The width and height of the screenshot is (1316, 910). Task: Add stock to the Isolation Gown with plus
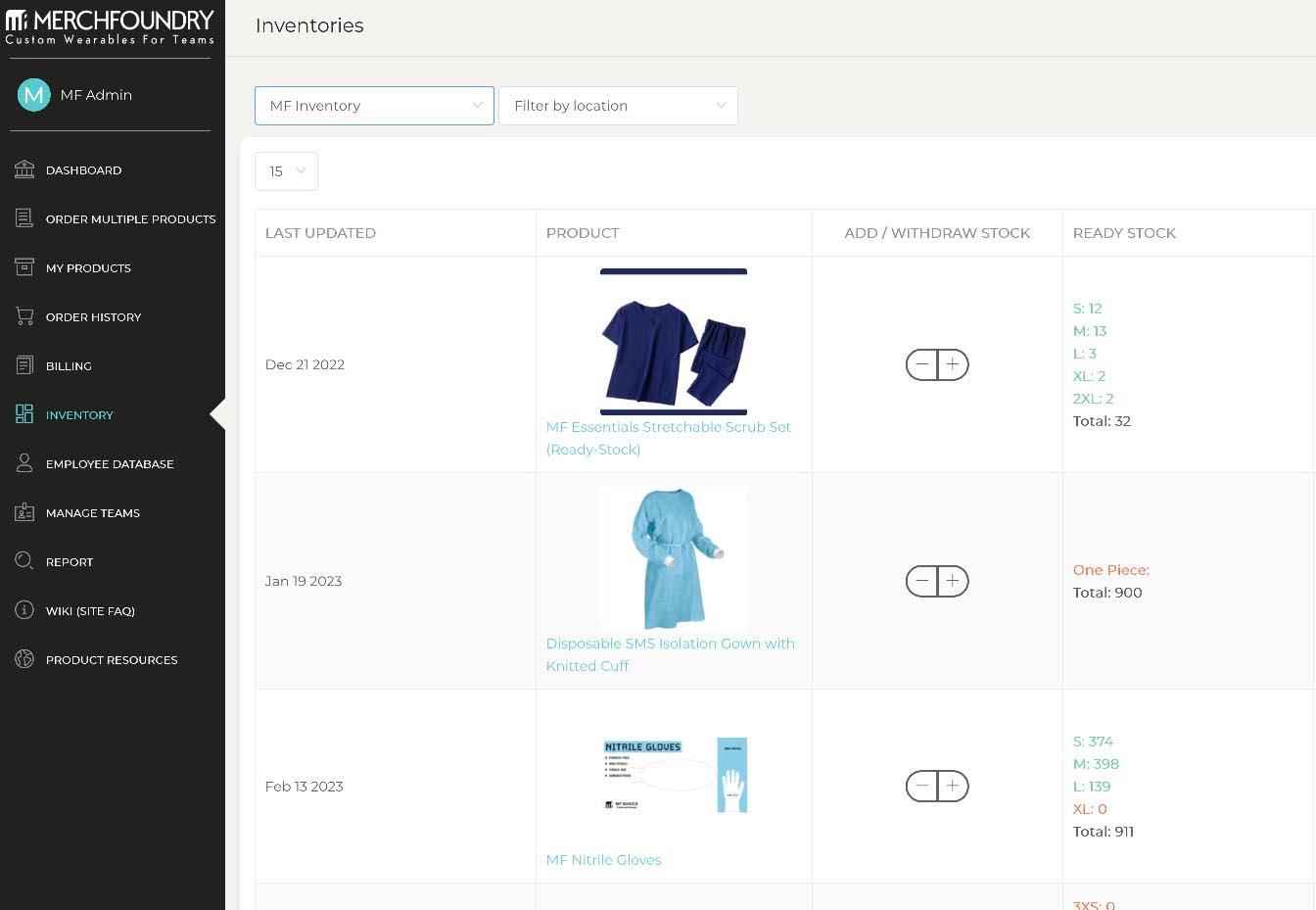pos(953,581)
